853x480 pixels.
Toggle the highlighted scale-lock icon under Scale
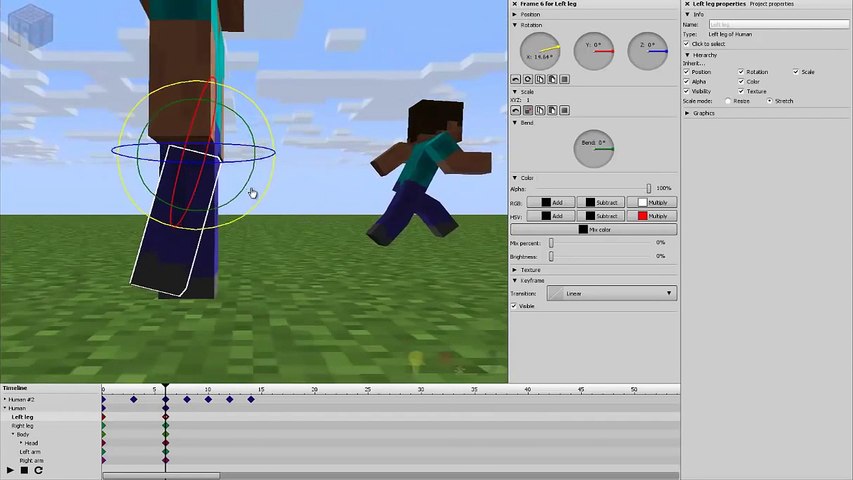528,110
